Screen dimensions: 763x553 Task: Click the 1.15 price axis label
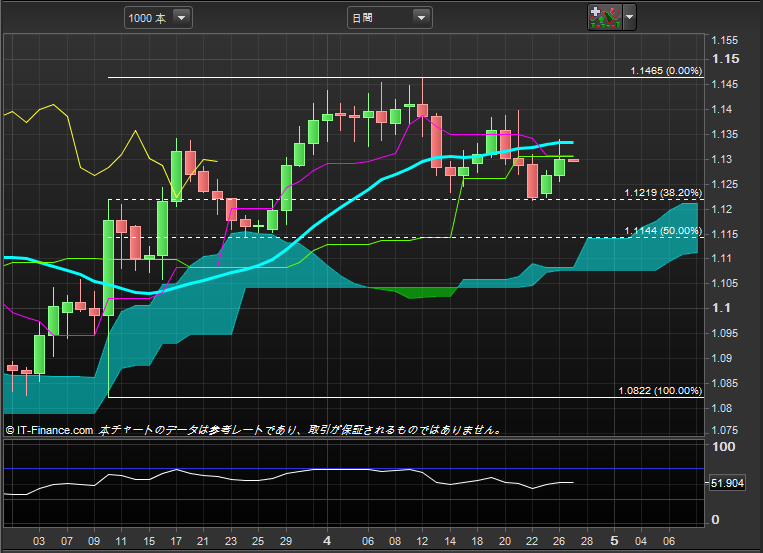(725, 59)
